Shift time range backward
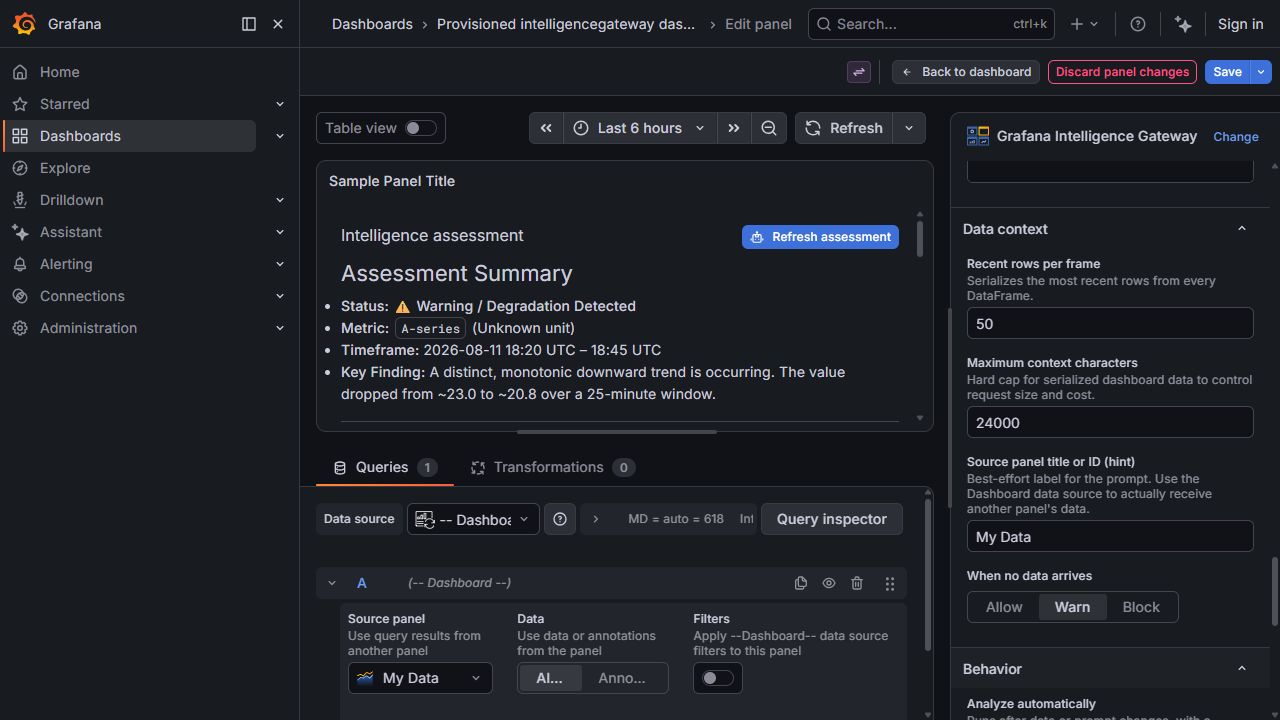The image size is (1280, 720). [546, 128]
